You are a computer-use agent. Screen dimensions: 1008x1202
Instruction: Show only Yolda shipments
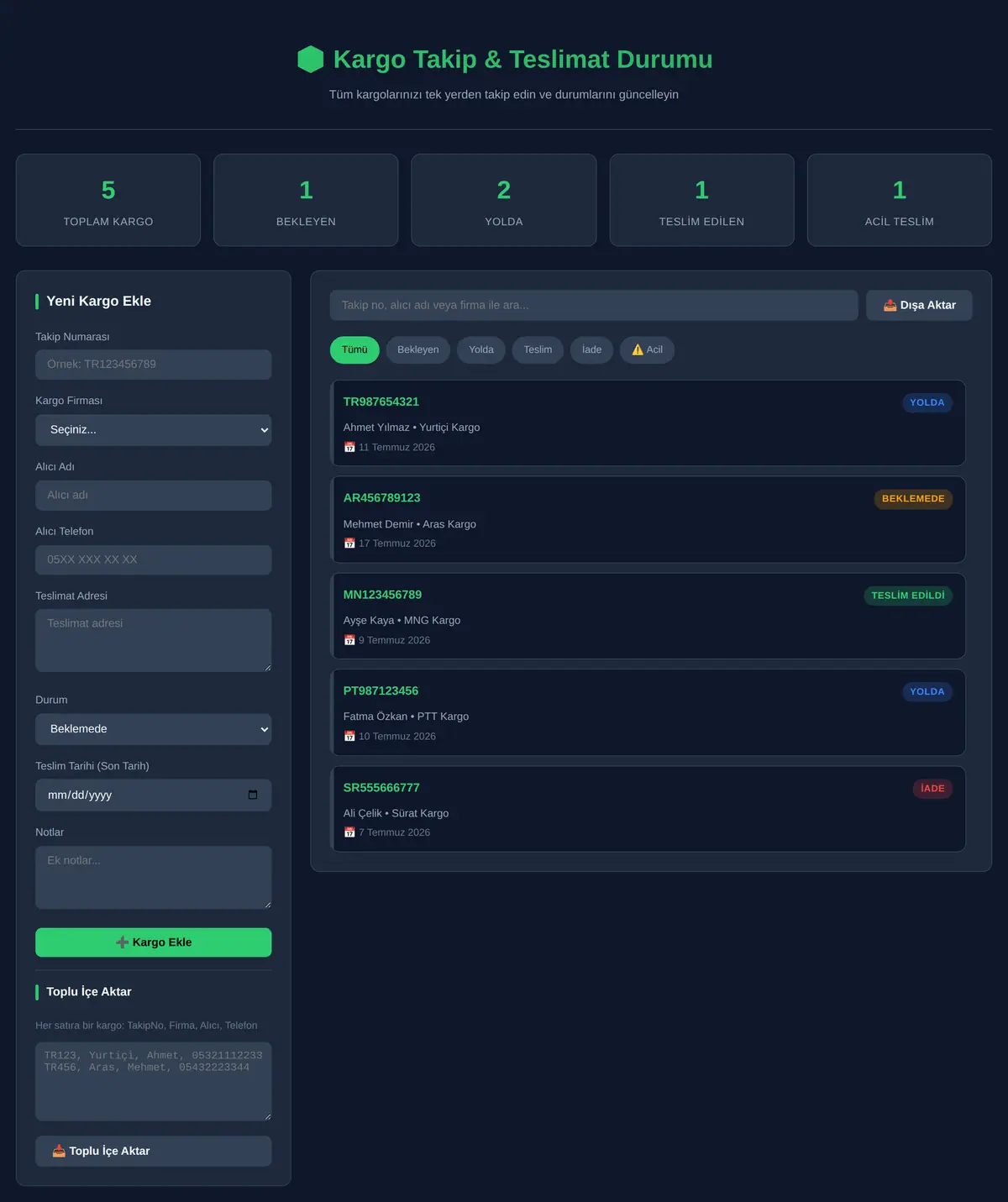(481, 349)
